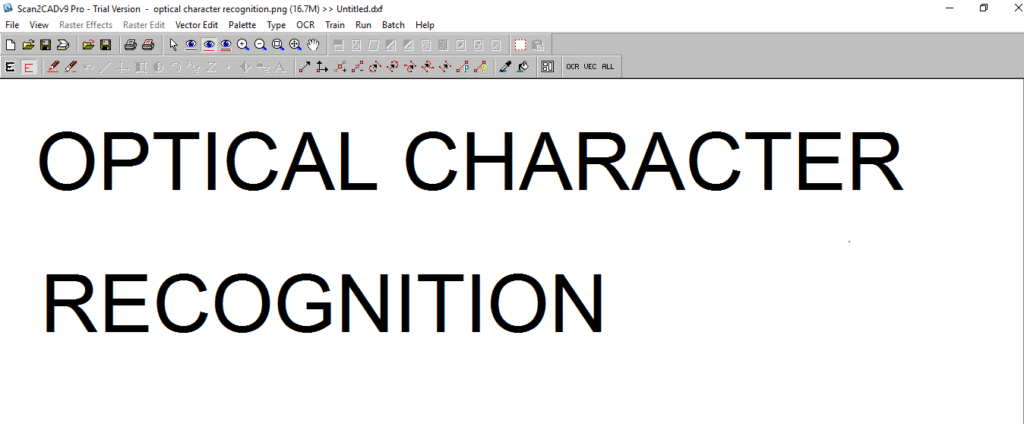1024x424 pixels.
Task: Click the Scan2CAD application icon in title bar
Action: click(x=8, y=8)
